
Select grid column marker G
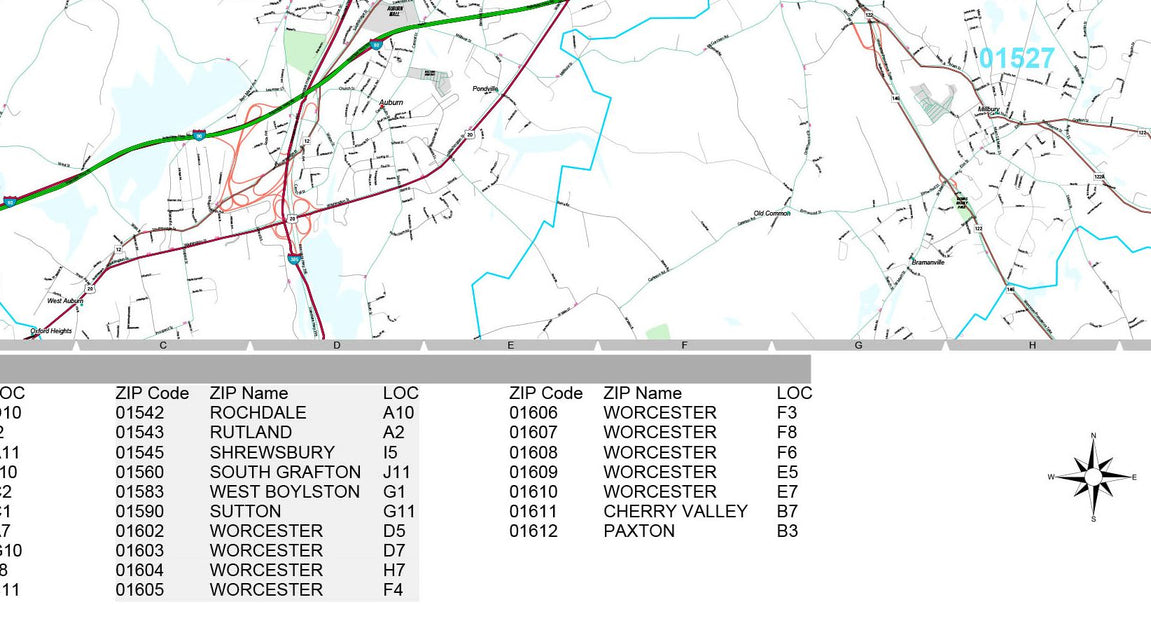[x=858, y=346]
